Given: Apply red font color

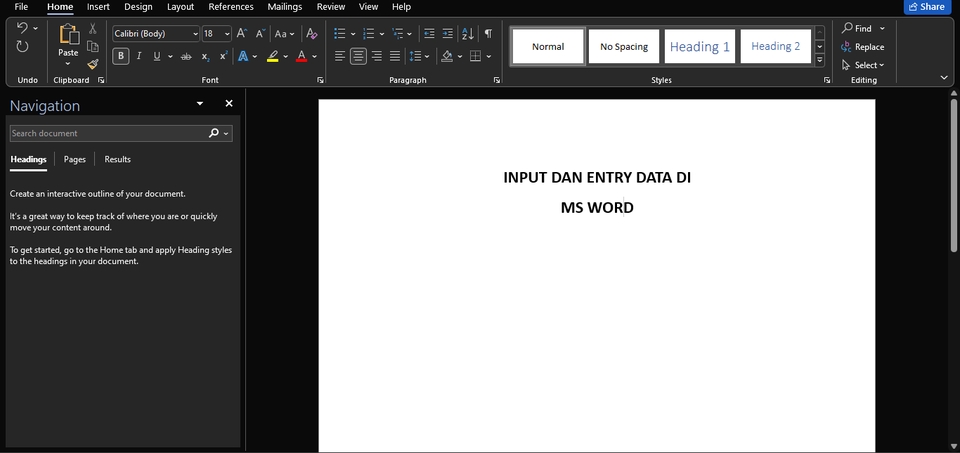Looking at the screenshot, I should [x=301, y=56].
